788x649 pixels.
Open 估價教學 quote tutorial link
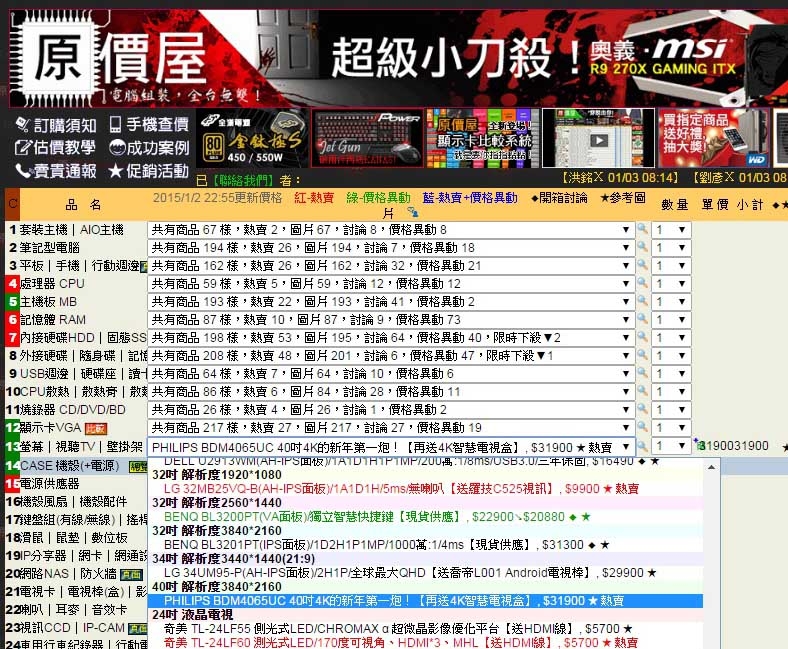click(55, 147)
